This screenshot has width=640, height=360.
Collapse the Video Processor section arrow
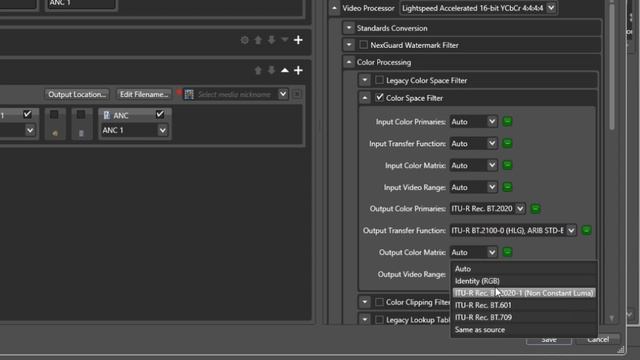(334, 8)
